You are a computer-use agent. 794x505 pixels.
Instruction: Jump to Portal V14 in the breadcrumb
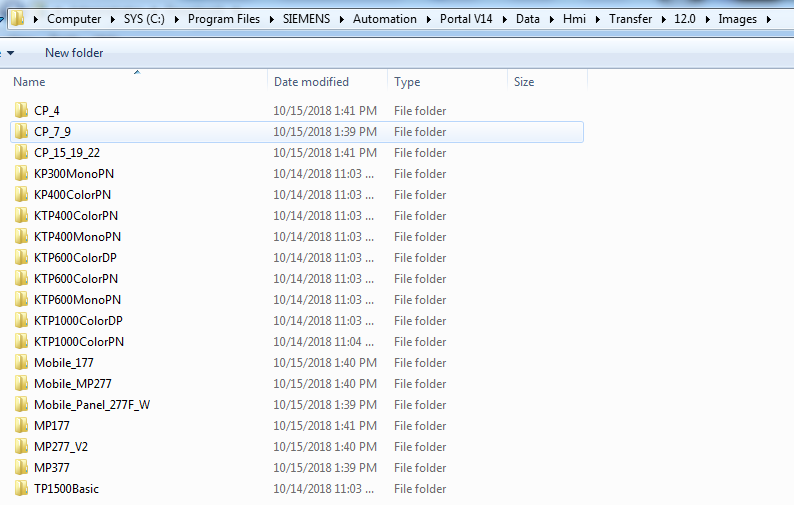(466, 19)
